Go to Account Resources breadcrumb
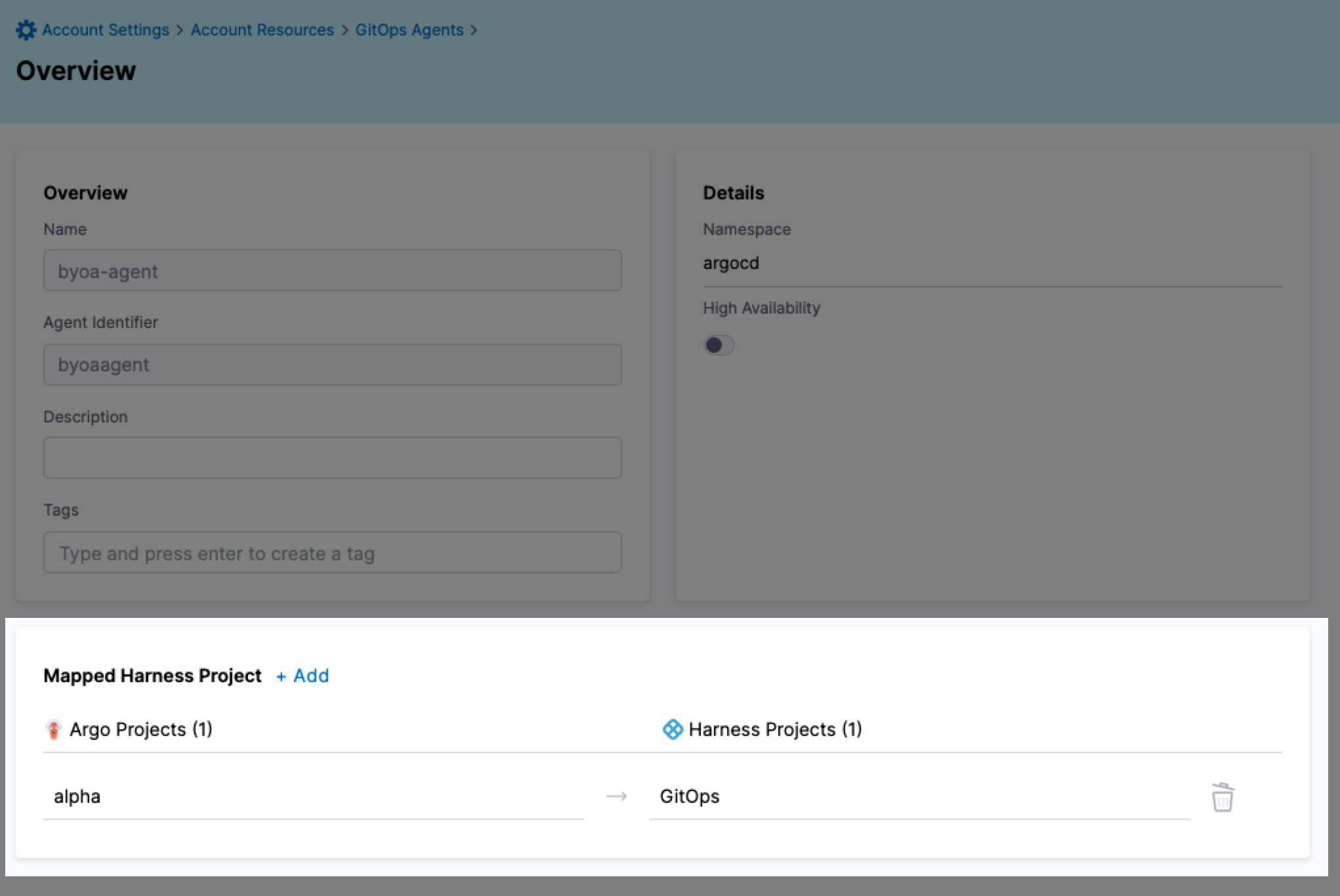This screenshot has width=1340, height=896. point(262,30)
